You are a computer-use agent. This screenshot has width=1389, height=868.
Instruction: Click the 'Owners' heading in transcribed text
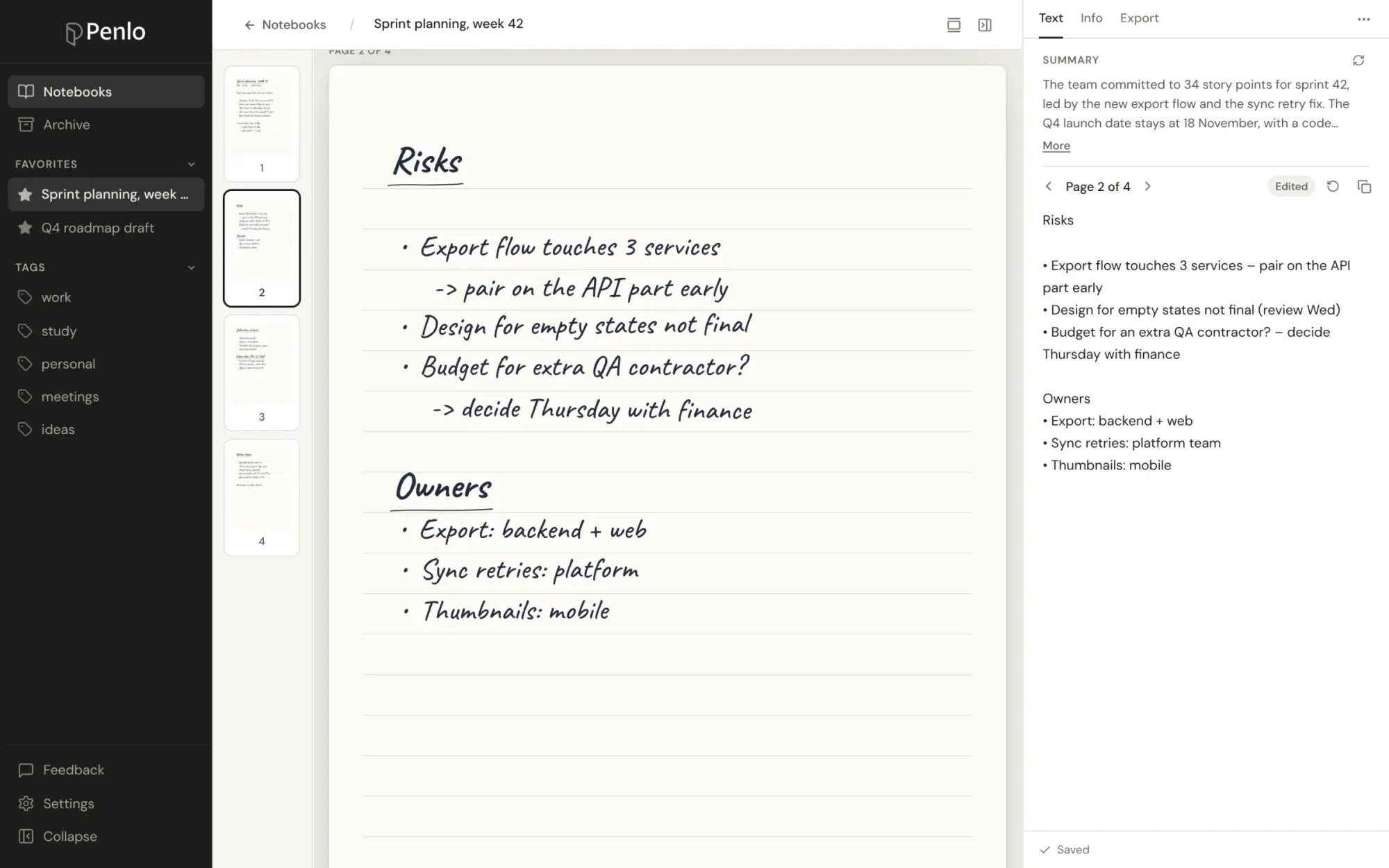tap(1066, 399)
